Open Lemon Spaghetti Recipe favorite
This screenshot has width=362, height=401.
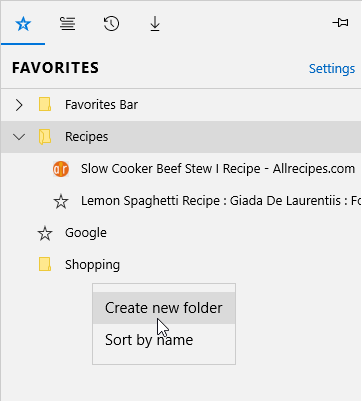pyautogui.click(x=221, y=201)
